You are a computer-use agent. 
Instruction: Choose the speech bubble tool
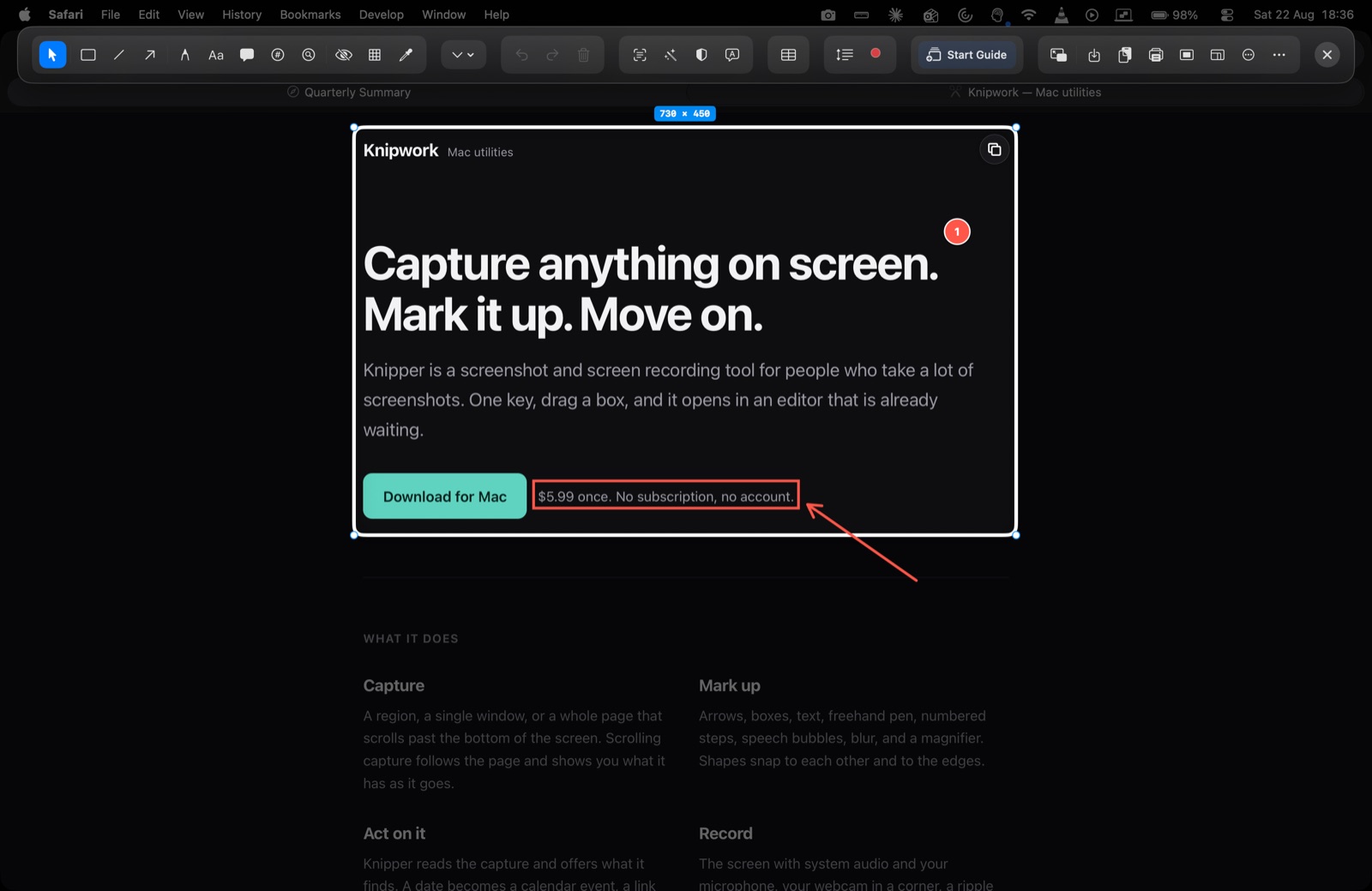247,55
